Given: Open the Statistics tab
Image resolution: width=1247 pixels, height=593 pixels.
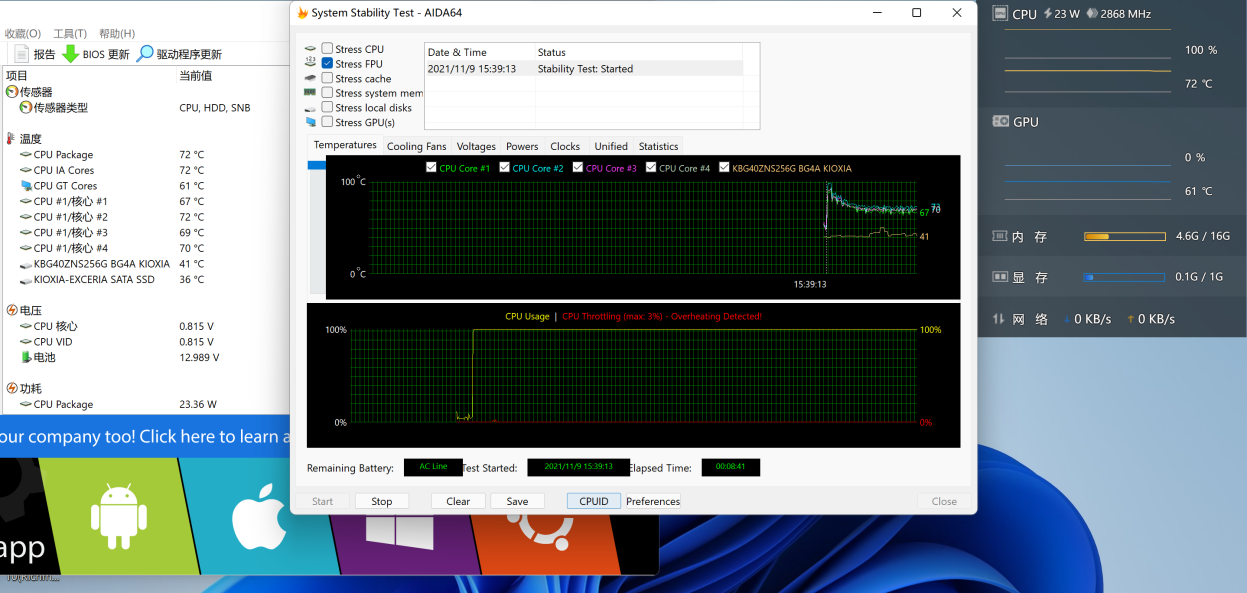Looking at the screenshot, I should click(x=658, y=146).
